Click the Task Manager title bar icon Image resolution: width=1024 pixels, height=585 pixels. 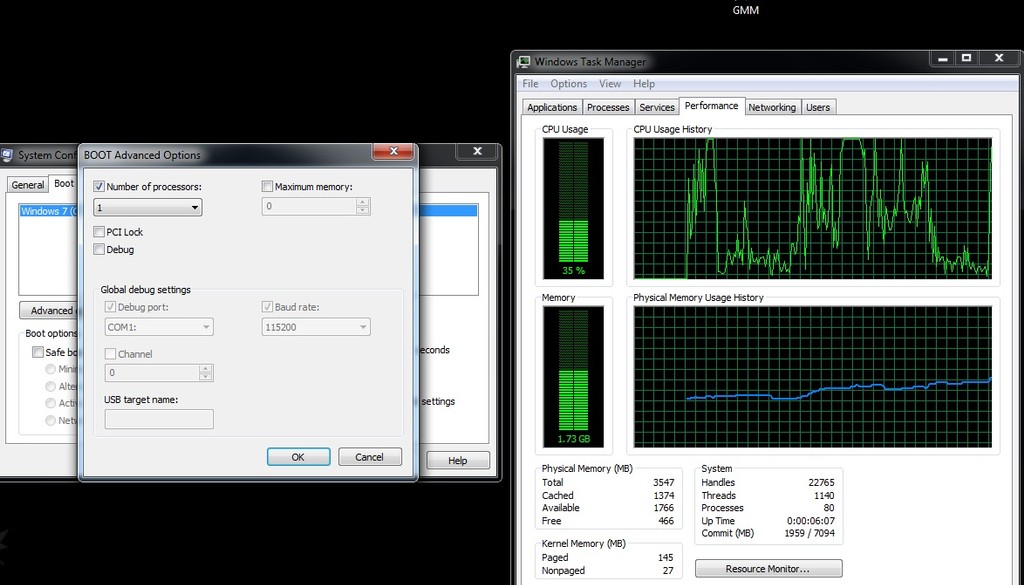click(524, 62)
